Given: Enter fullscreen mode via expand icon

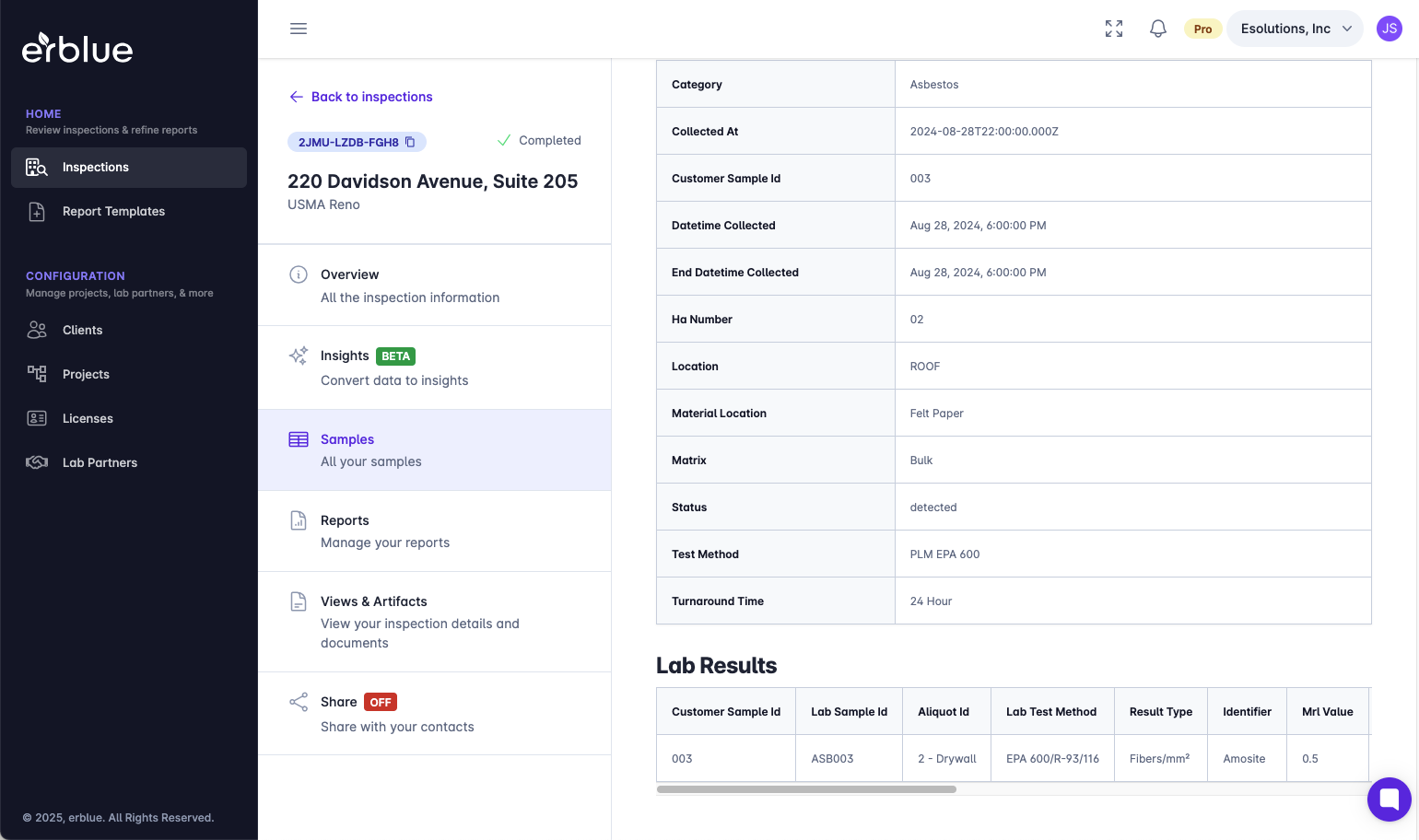Looking at the screenshot, I should 1114,29.
